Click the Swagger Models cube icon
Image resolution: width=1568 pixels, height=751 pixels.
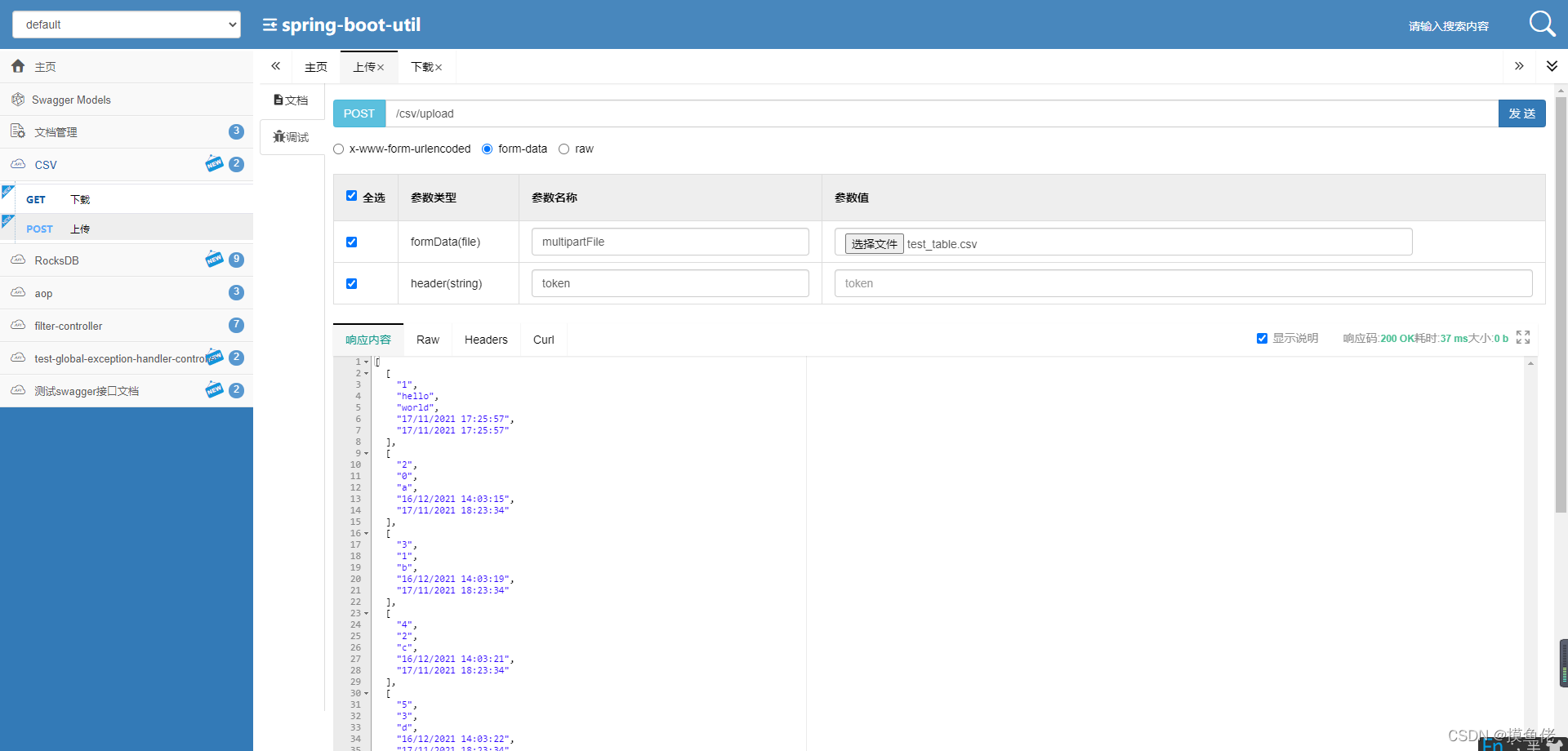click(x=18, y=100)
